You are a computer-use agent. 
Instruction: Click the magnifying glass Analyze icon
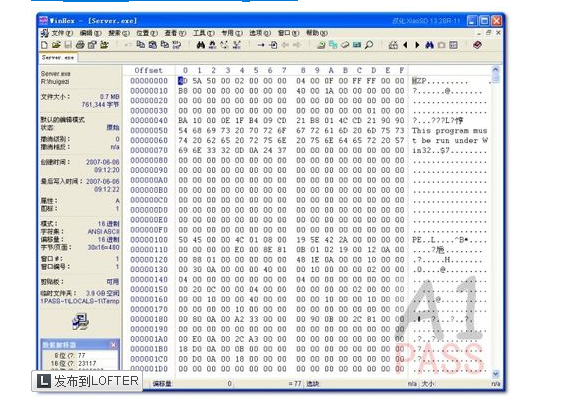(x=369, y=45)
